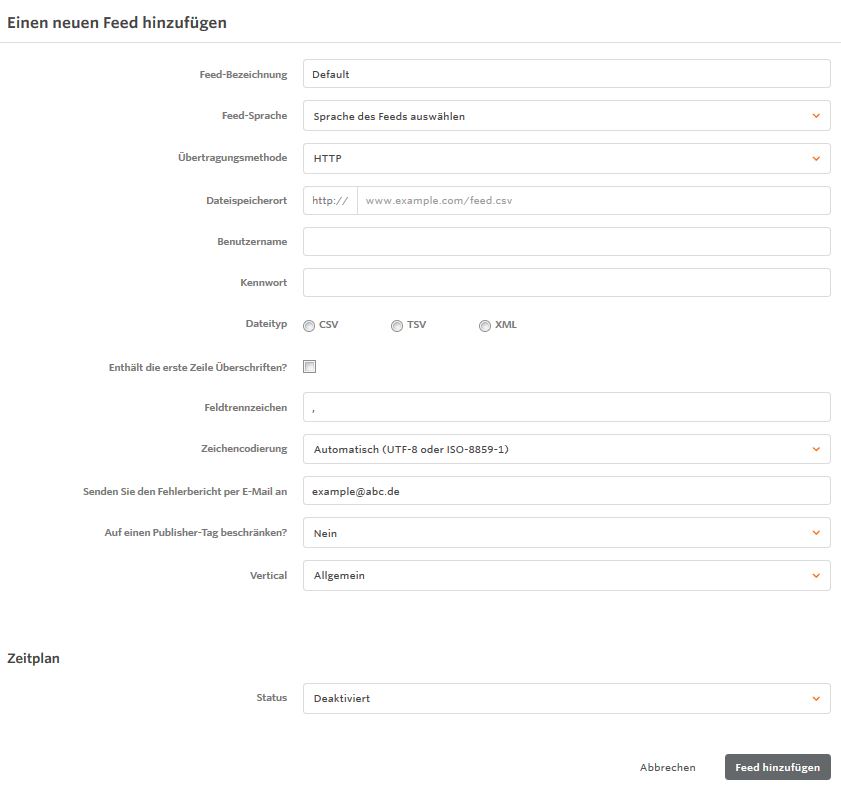
Task: Select the Benutzername input field
Action: [567, 241]
